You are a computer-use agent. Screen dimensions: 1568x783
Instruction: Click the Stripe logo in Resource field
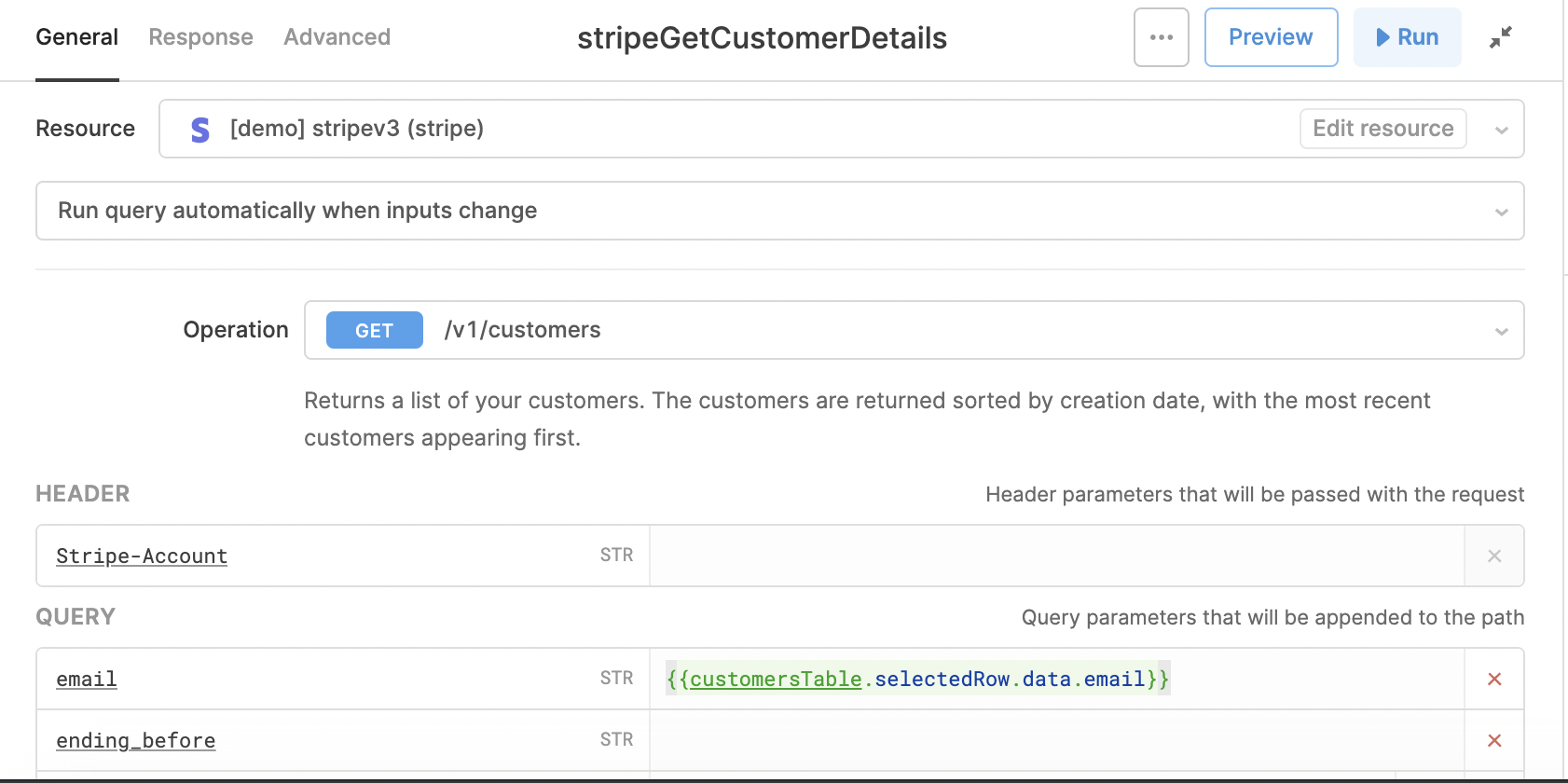pos(199,129)
